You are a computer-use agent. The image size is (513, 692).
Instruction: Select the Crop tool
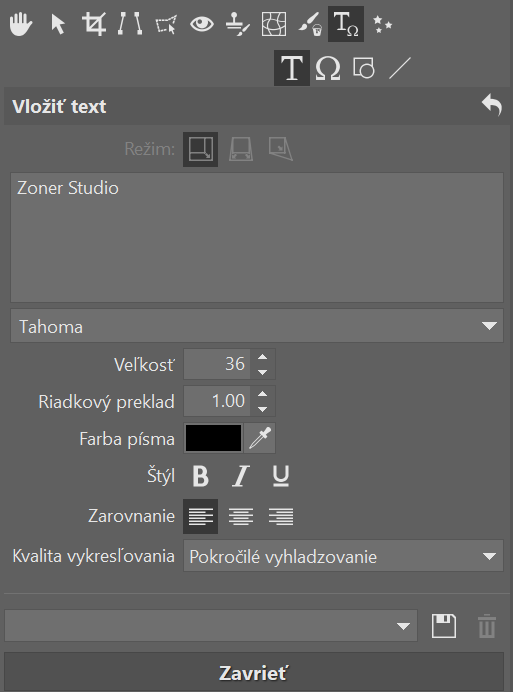[94, 24]
